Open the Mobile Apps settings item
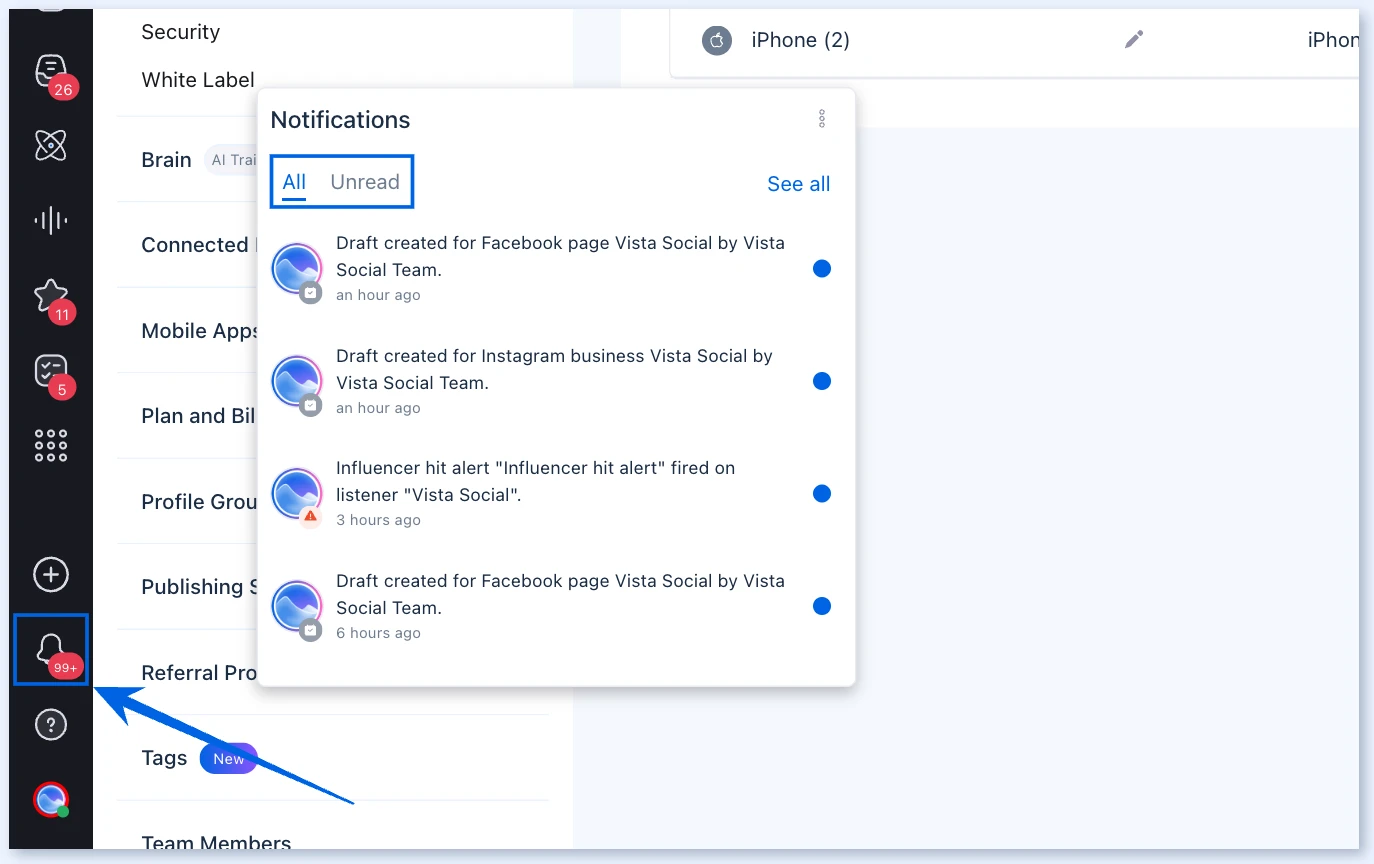Viewport: 1374px width, 864px height. click(x=200, y=331)
